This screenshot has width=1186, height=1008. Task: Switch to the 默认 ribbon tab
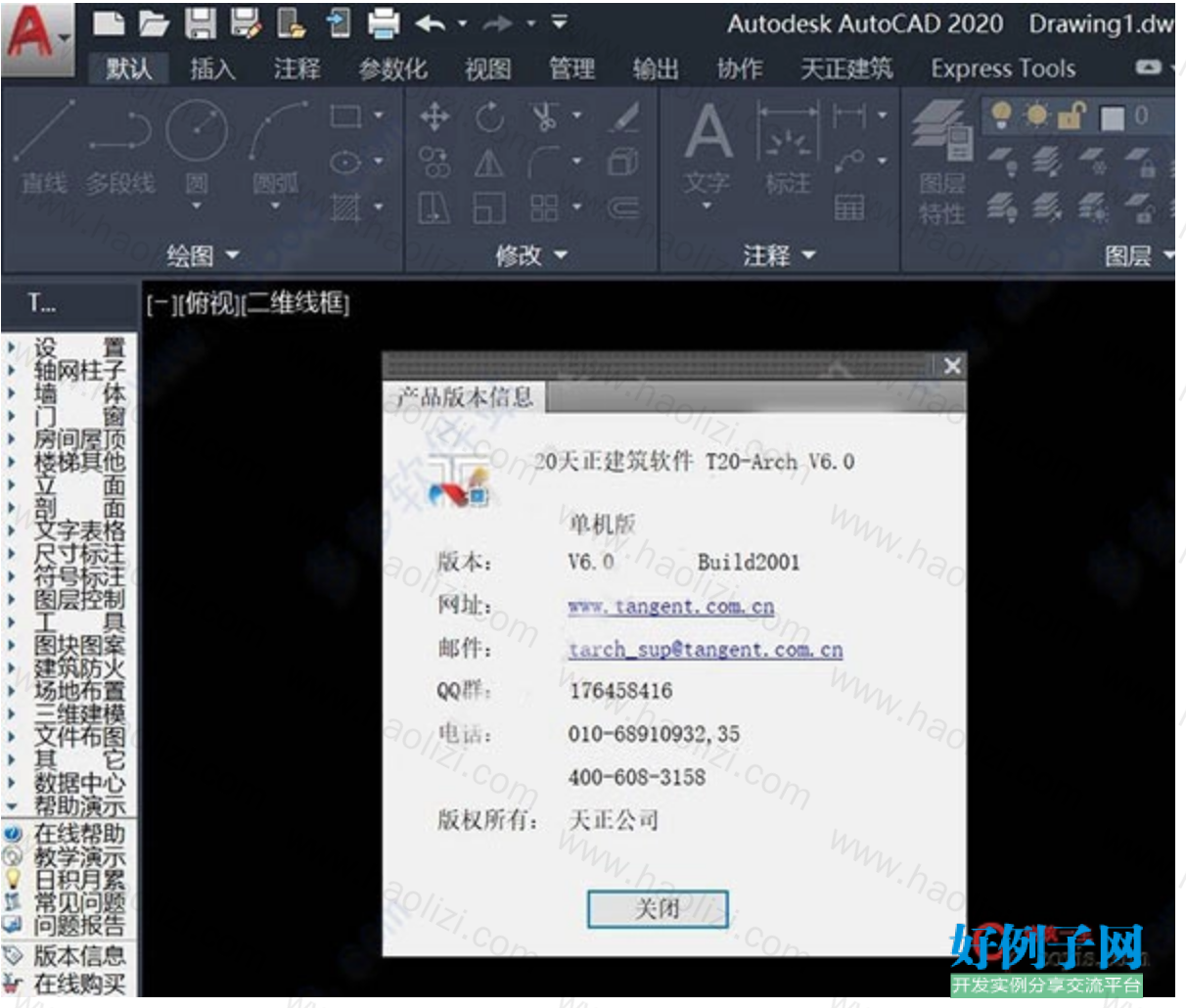coord(129,69)
